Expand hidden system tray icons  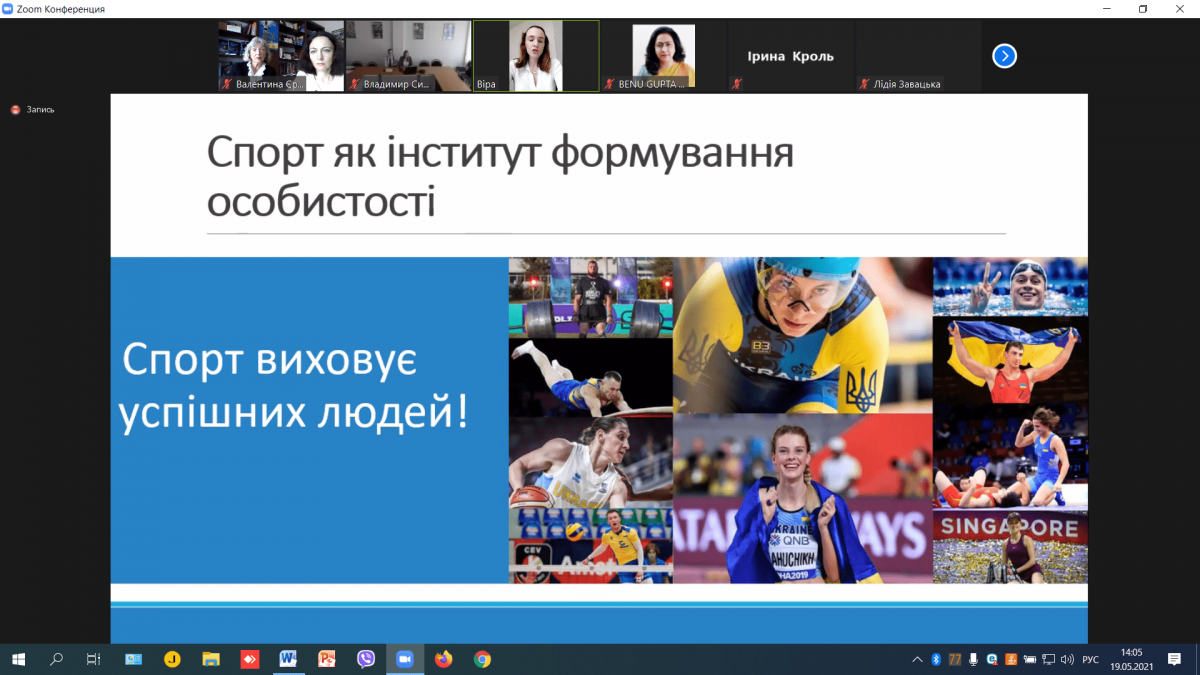pyautogui.click(x=918, y=659)
